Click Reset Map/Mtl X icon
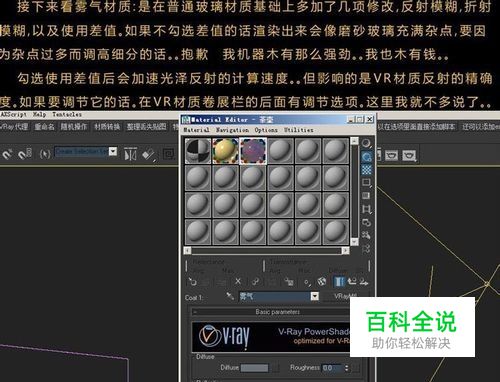This screenshot has width=500, height=382. click(x=238, y=282)
